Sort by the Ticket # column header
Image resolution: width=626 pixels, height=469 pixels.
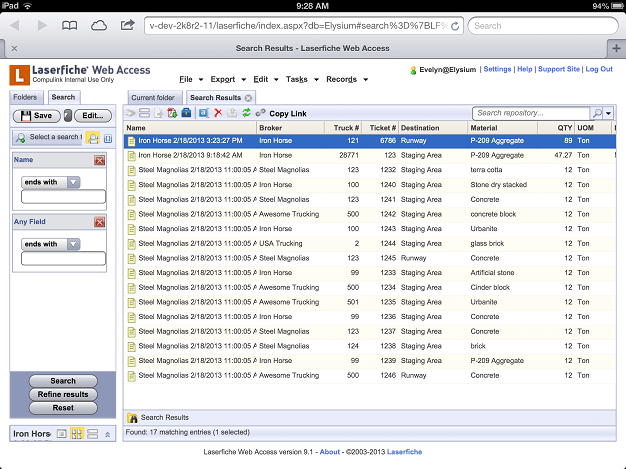click(x=382, y=128)
